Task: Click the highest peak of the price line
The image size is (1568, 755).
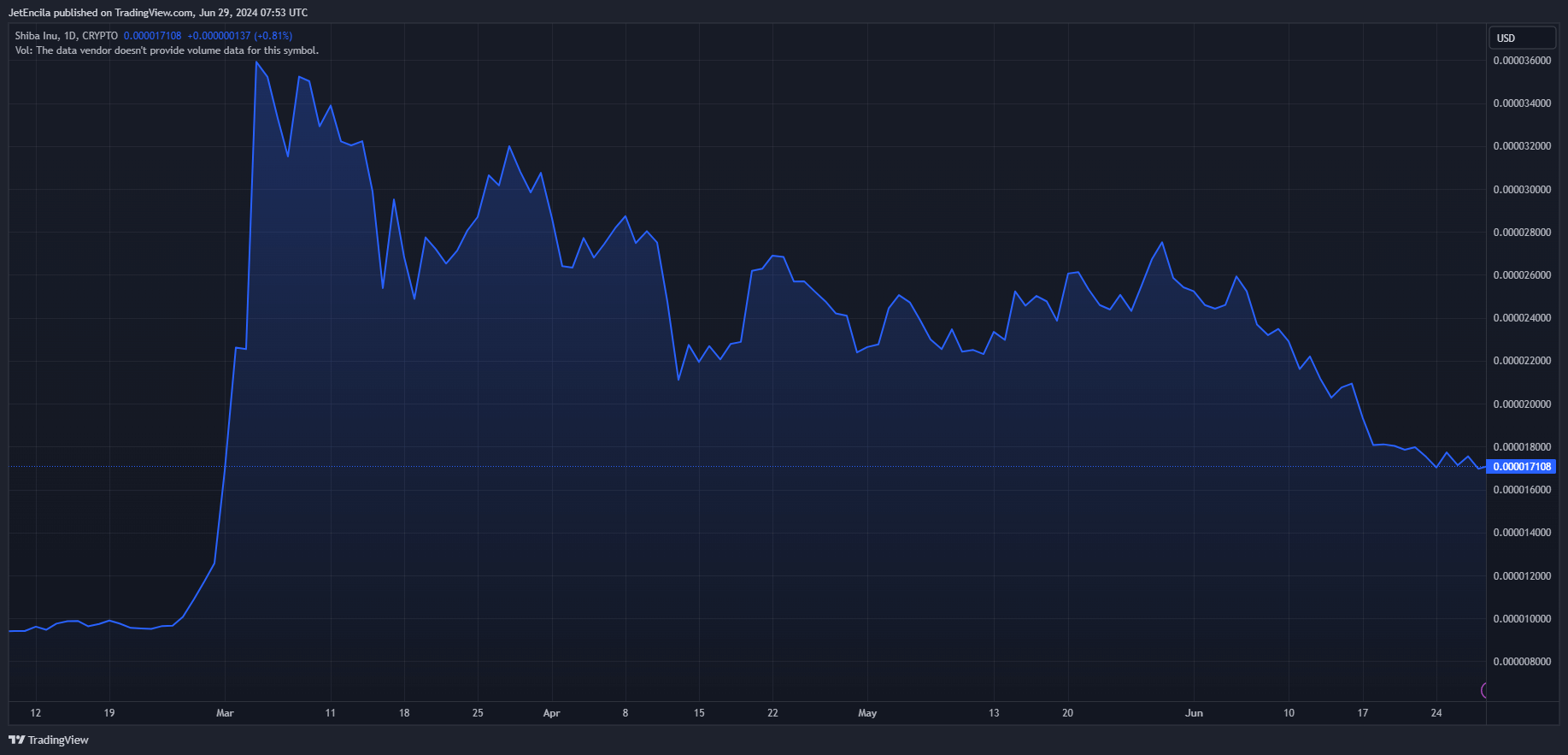Action: coord(256,62)
